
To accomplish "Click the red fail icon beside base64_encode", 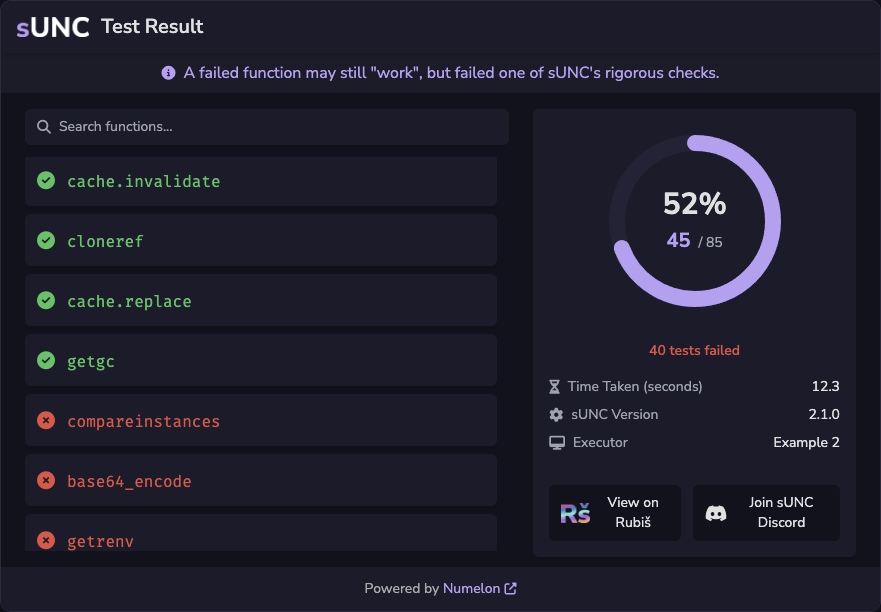I will pyautogui.click(x=46, y=480).
